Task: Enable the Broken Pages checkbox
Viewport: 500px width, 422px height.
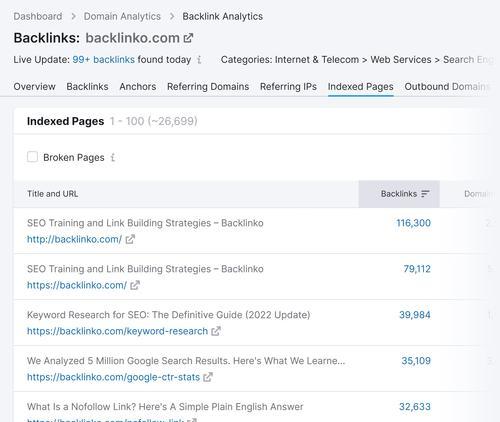Action: (32, 157)
